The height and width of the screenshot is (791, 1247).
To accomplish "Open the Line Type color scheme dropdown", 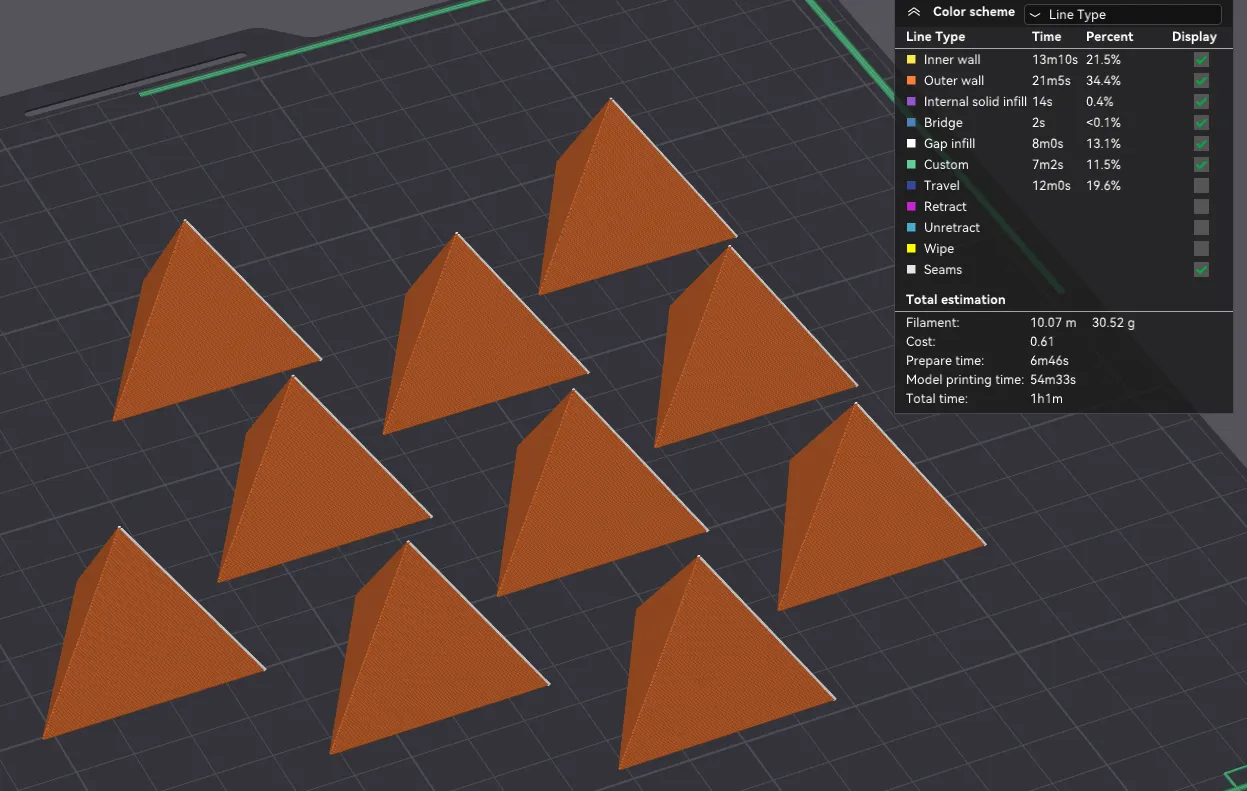I will point(1122,15).
